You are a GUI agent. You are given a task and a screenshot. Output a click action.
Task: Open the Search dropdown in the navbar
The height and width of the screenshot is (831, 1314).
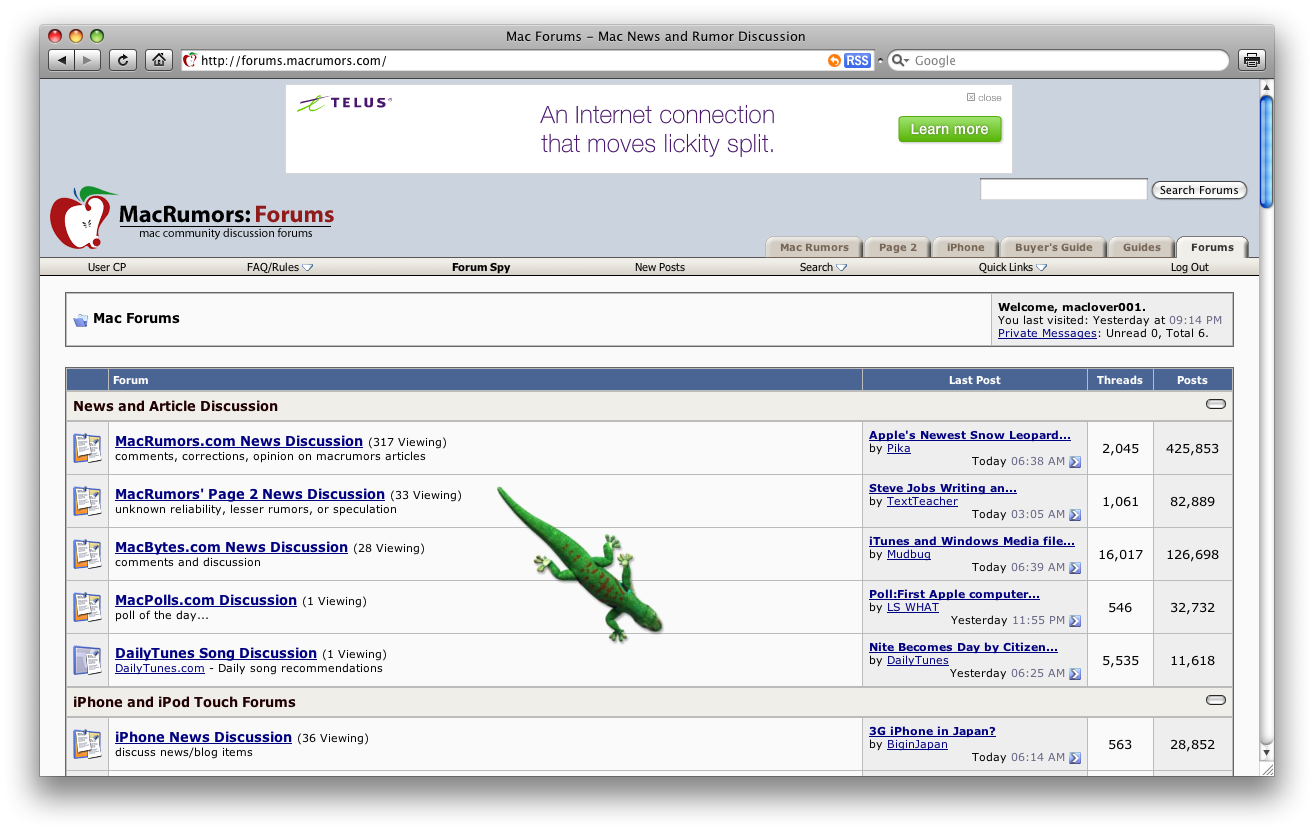coord(823,267)
